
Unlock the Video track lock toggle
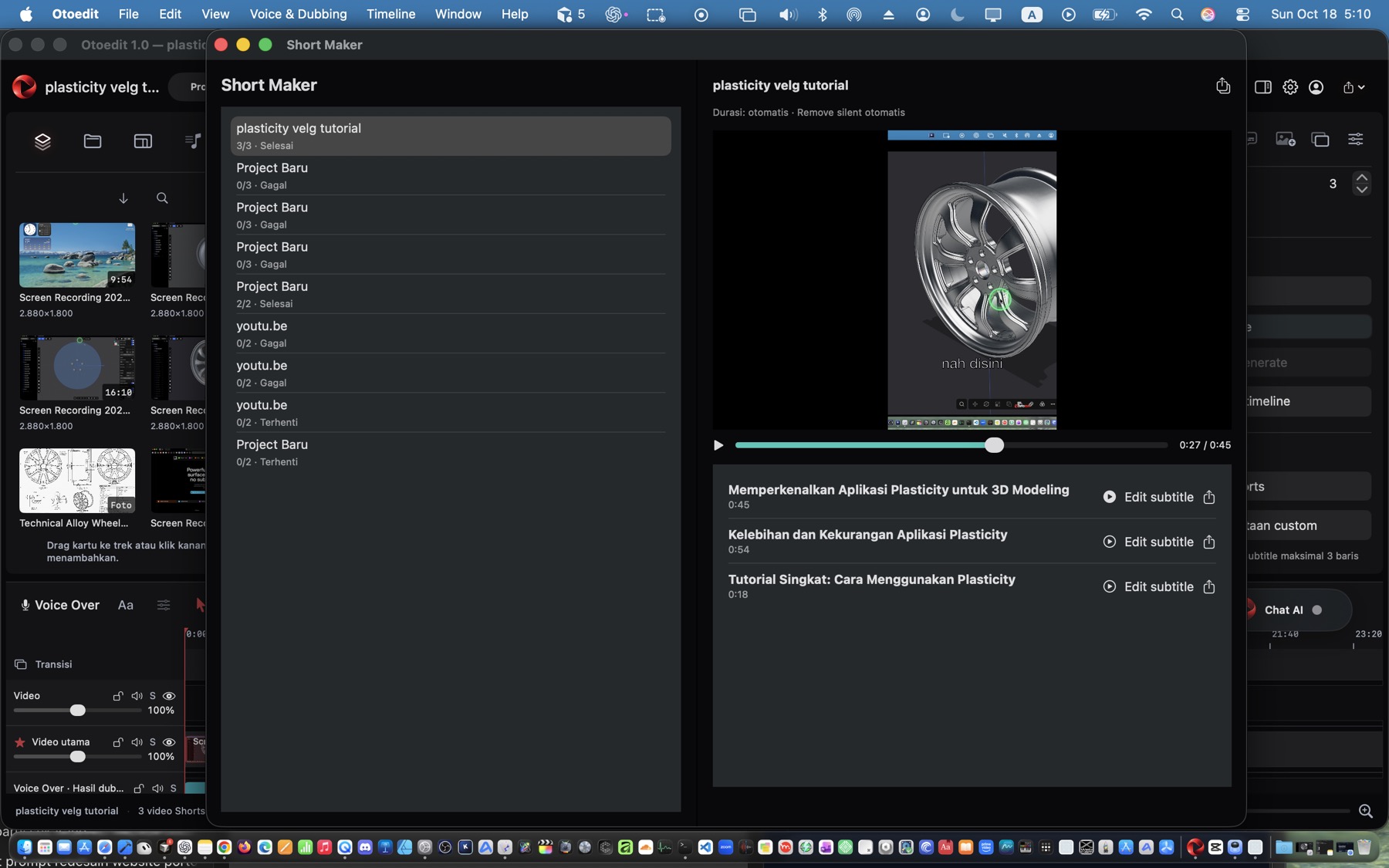tap(118, 696)
